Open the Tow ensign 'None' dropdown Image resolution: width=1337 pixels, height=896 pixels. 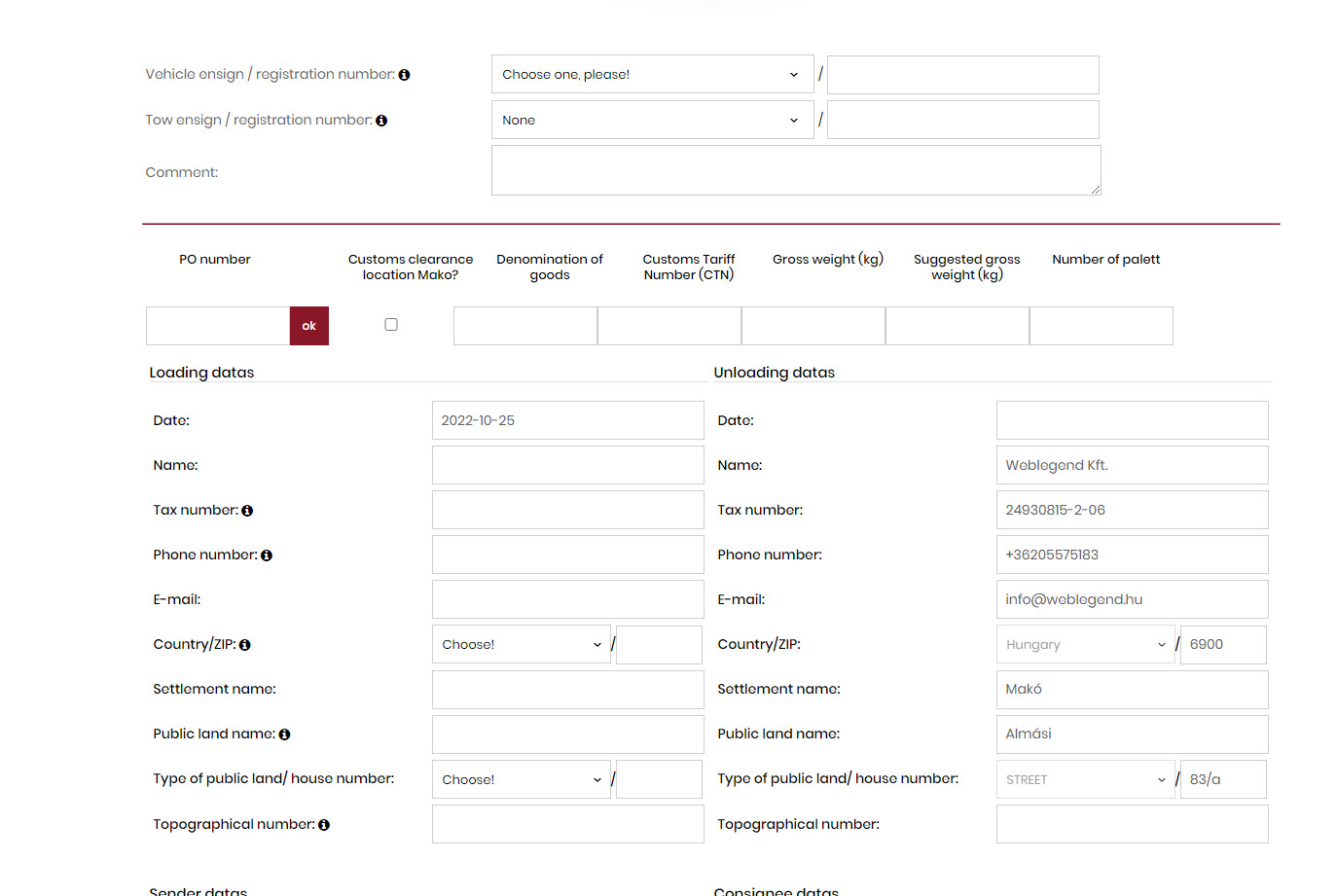652,121
